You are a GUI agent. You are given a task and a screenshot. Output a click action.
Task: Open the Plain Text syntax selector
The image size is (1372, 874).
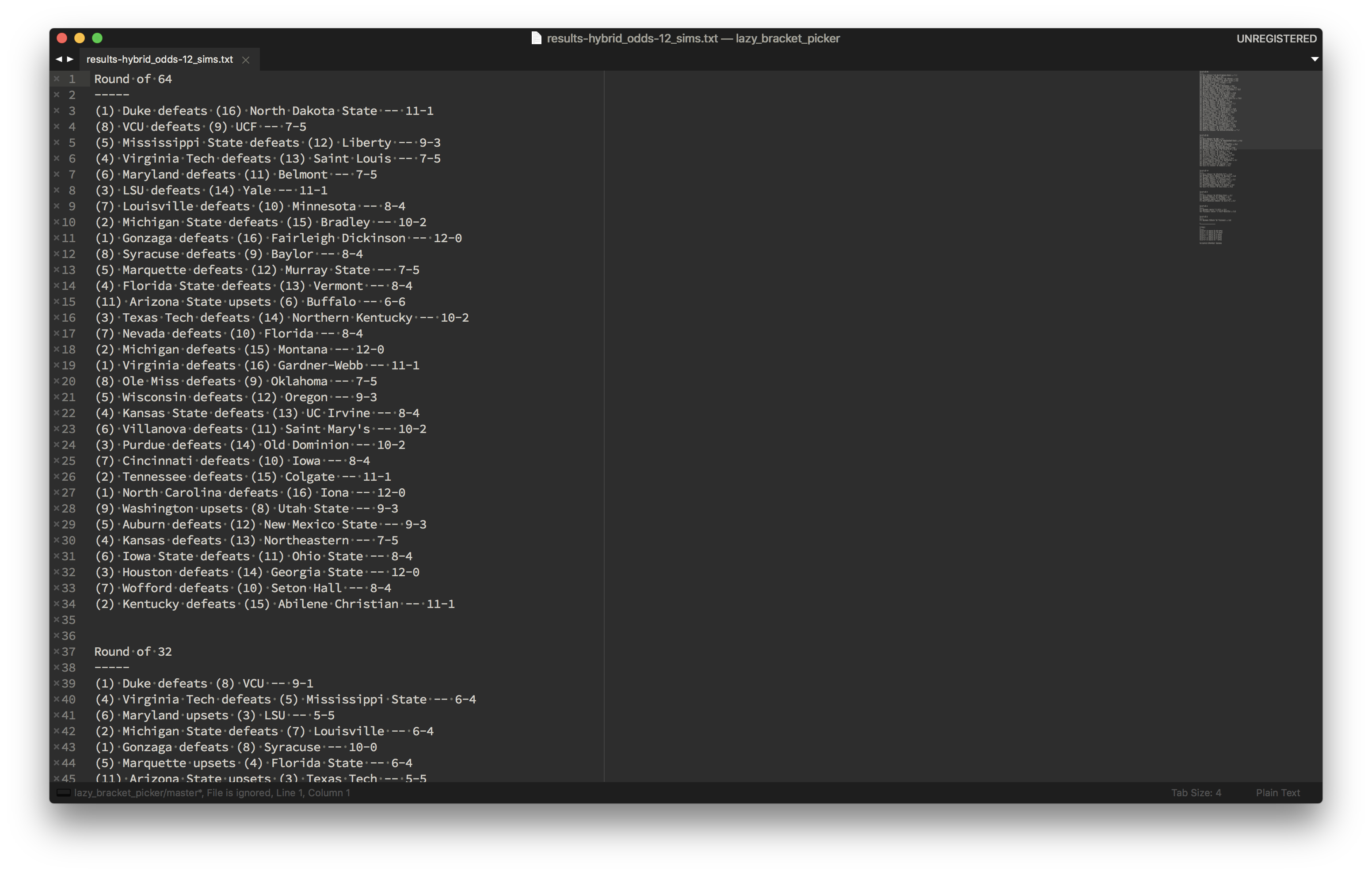pyautogui.click(x=1277, y=793)
